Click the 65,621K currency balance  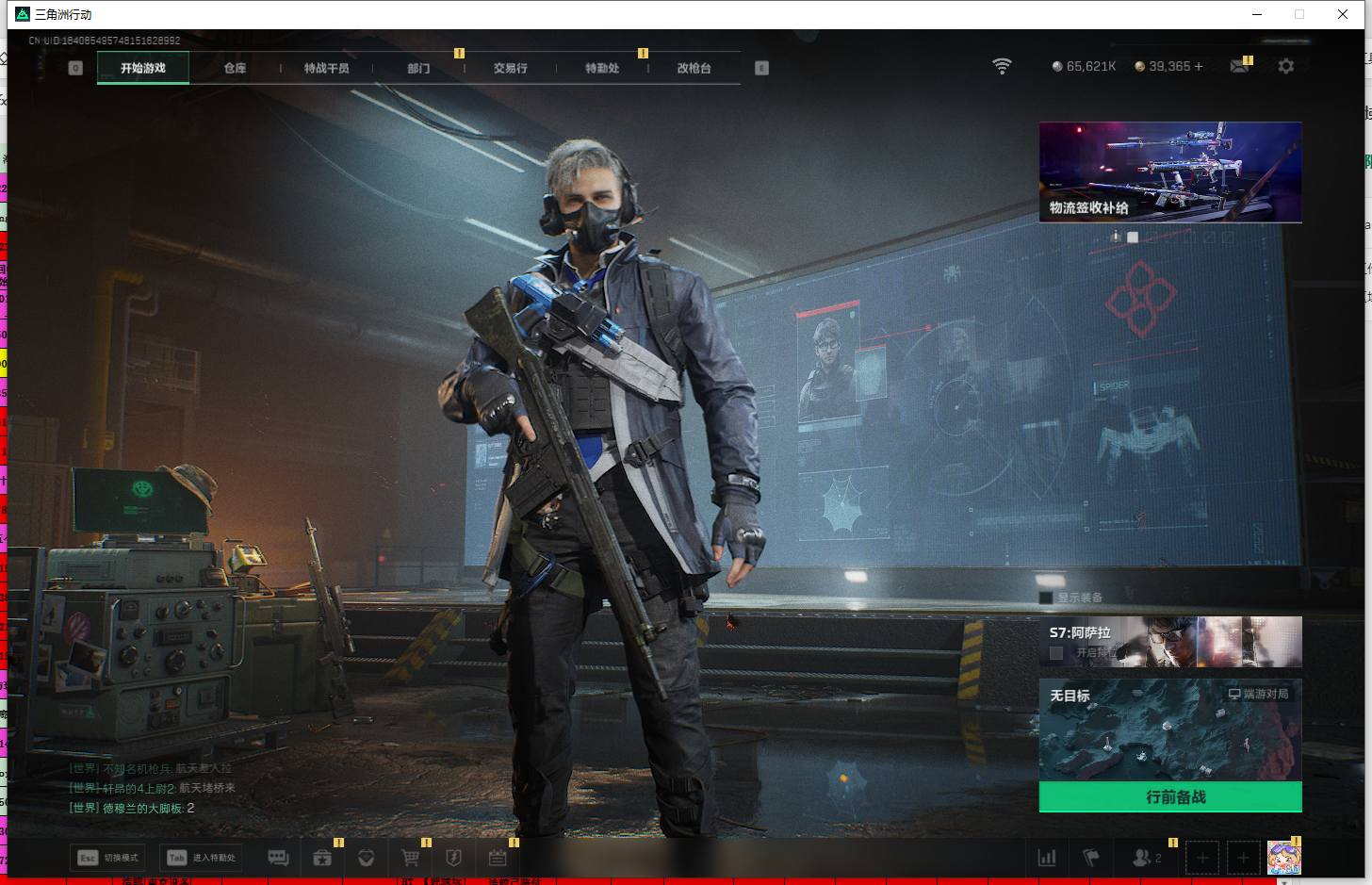1084,66
